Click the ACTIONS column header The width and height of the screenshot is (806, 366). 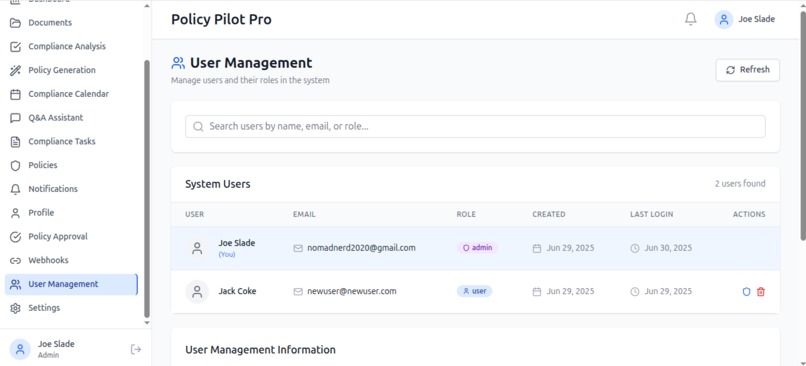(x=749, y=214)
